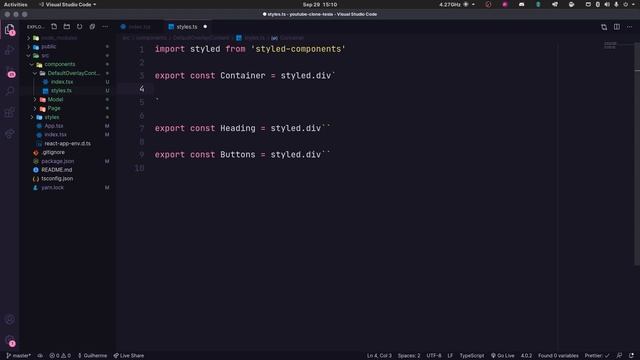Viewport: 640px width, 360px height.
Task: Open package.json file
Action: (68, 161)
